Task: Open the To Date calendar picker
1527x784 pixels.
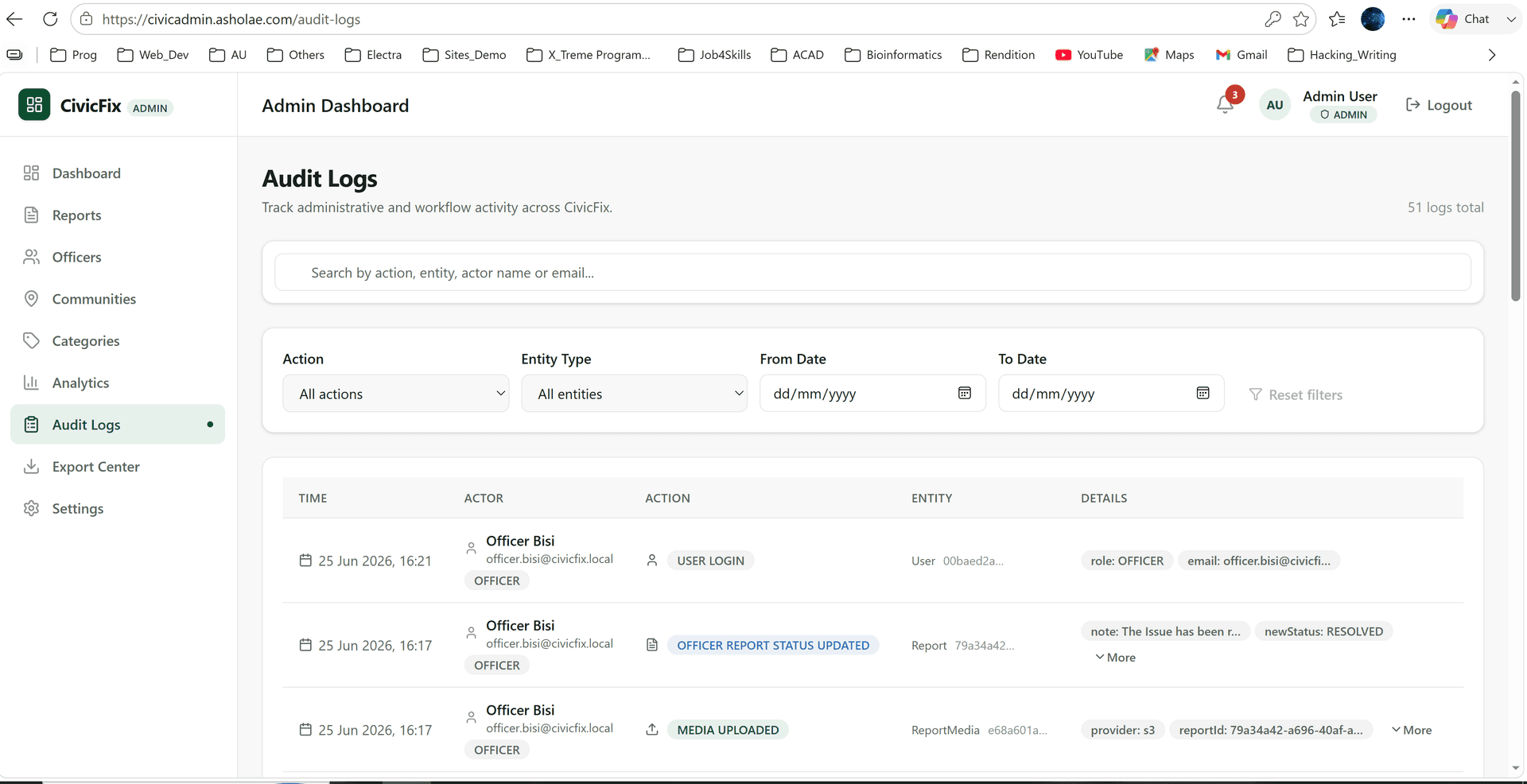Action: 1203,393
